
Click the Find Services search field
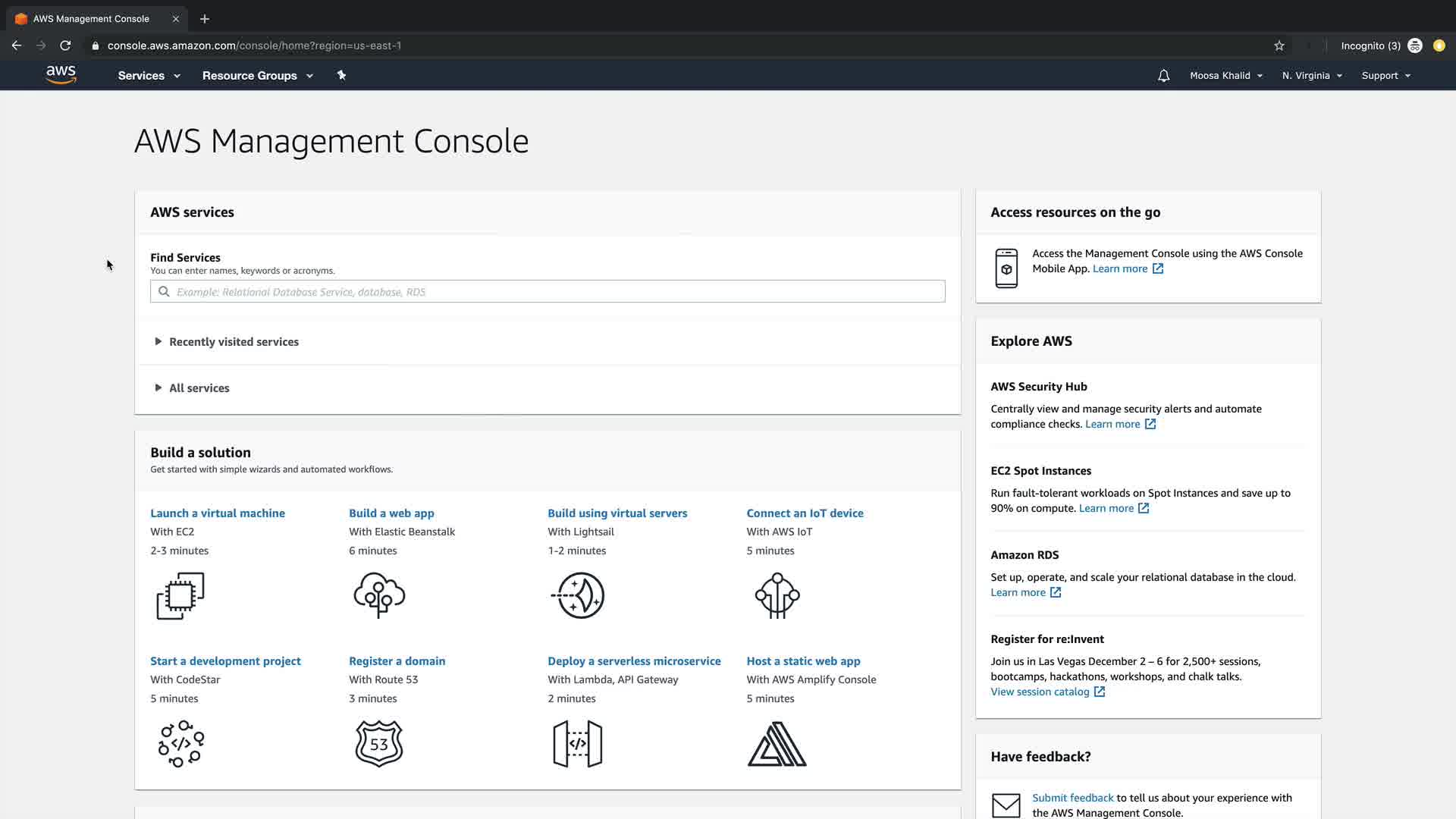click(x=548, y=292)
